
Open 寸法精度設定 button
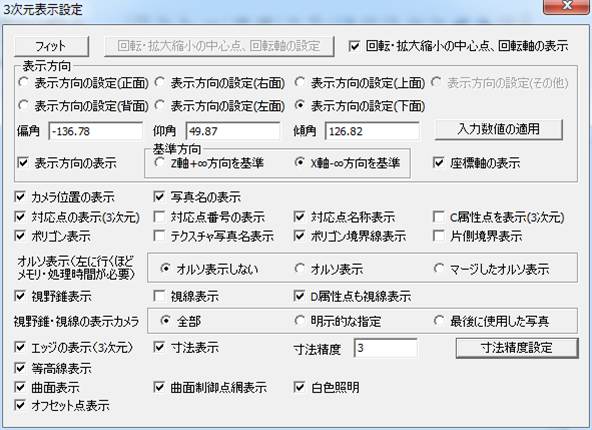coord(517,348)
